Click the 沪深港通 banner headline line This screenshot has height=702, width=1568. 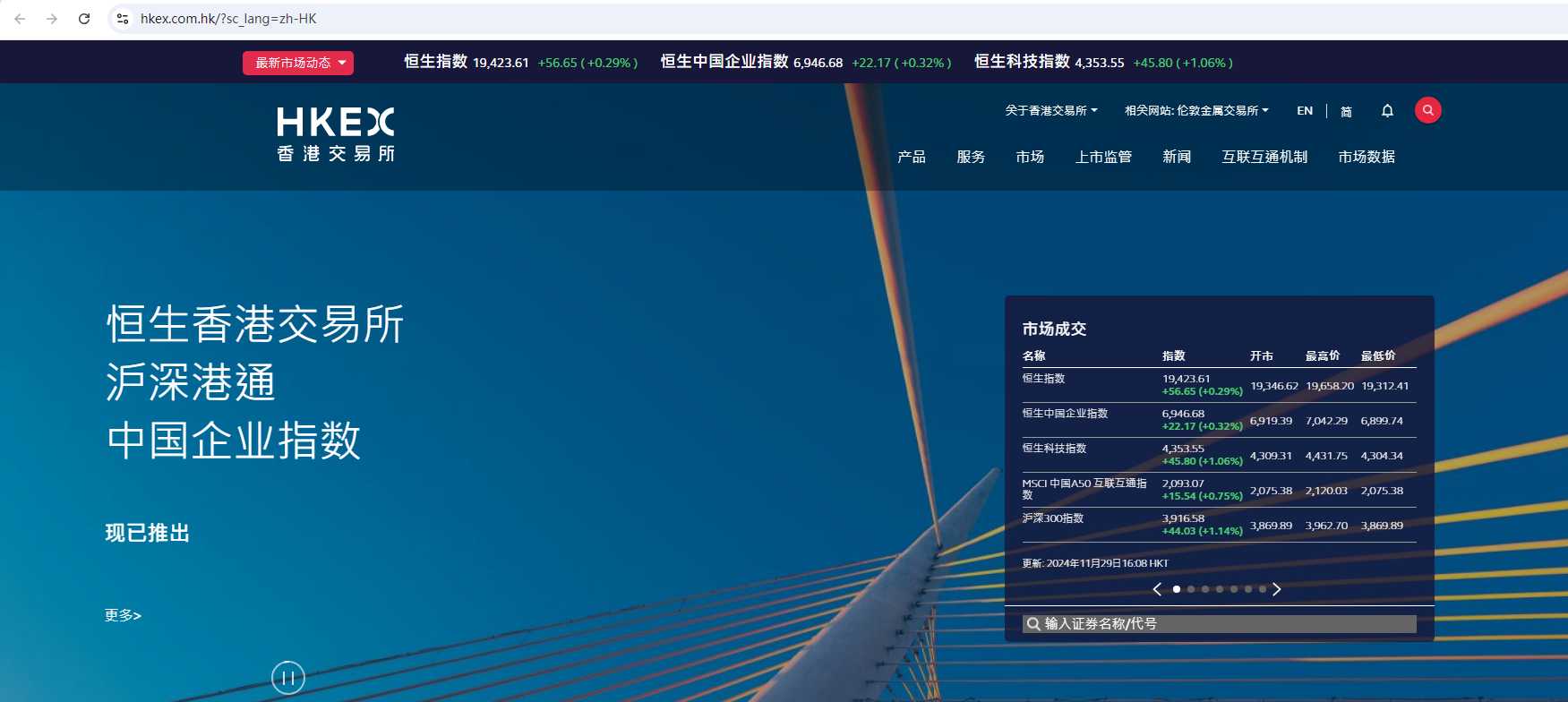(x=191, y=382)
